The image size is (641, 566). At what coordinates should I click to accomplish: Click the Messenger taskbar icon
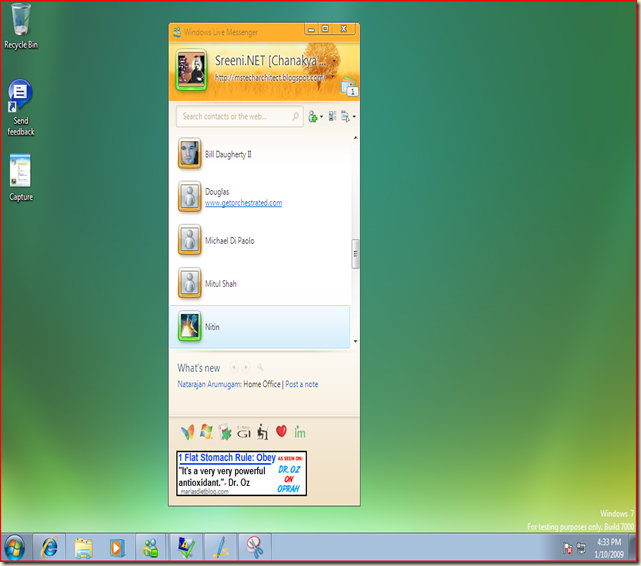coord(150,548)
